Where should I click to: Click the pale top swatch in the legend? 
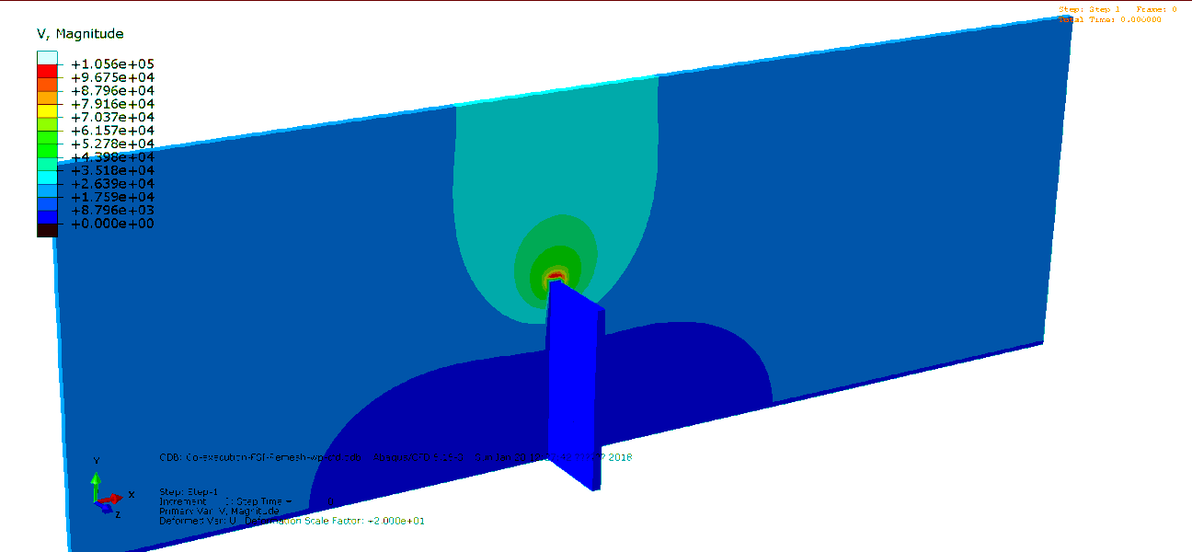47,57
